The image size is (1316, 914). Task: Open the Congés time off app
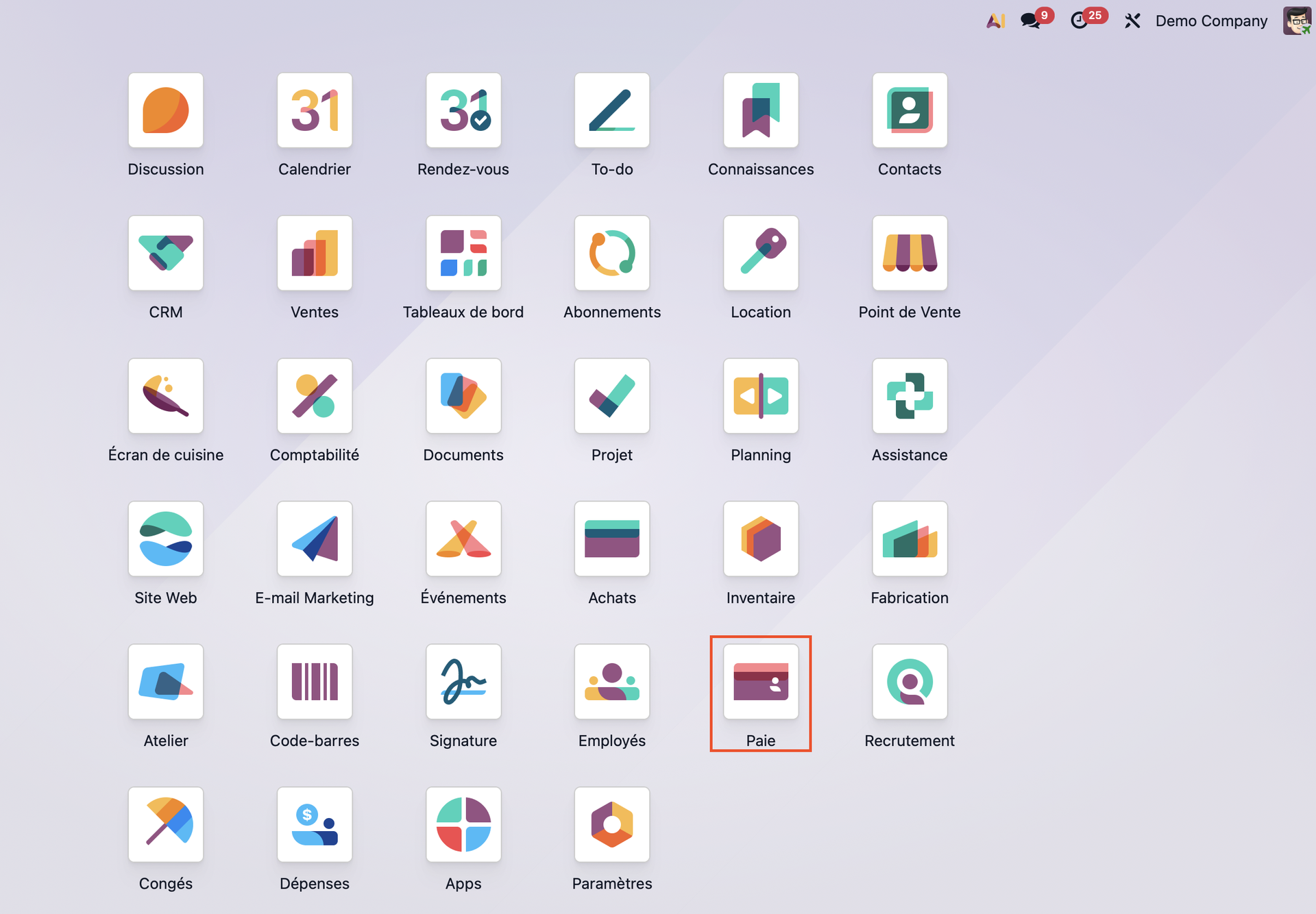click(165, 825)
